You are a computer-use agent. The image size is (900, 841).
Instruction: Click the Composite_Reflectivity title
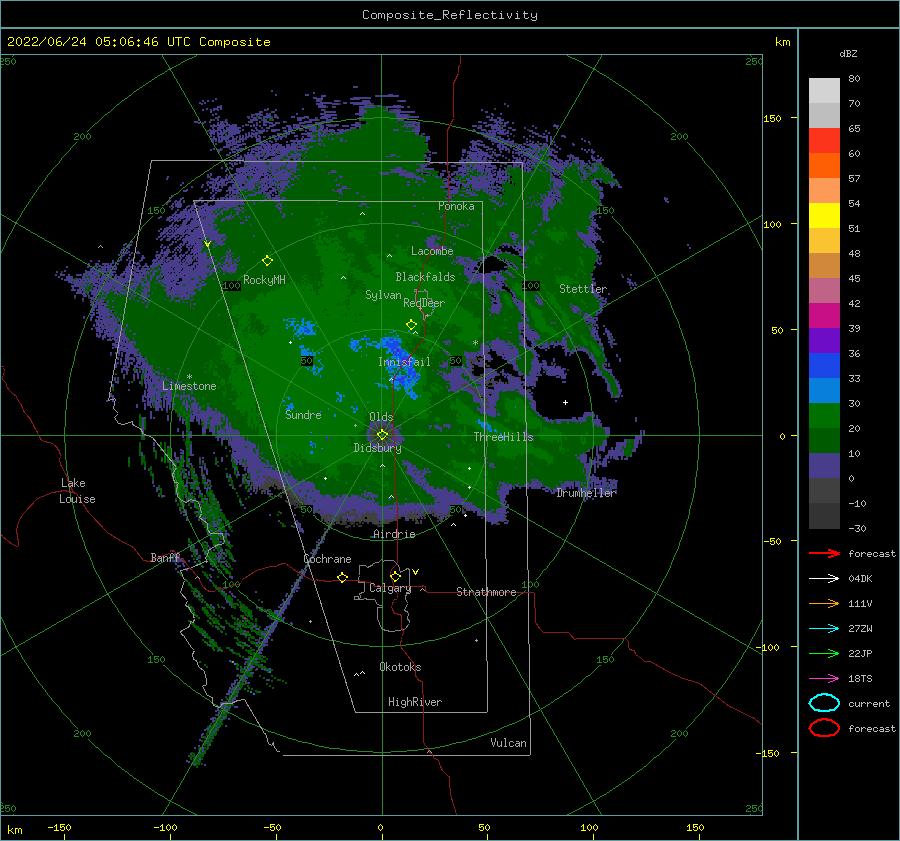pyautogui.click(x=450, y=15)
